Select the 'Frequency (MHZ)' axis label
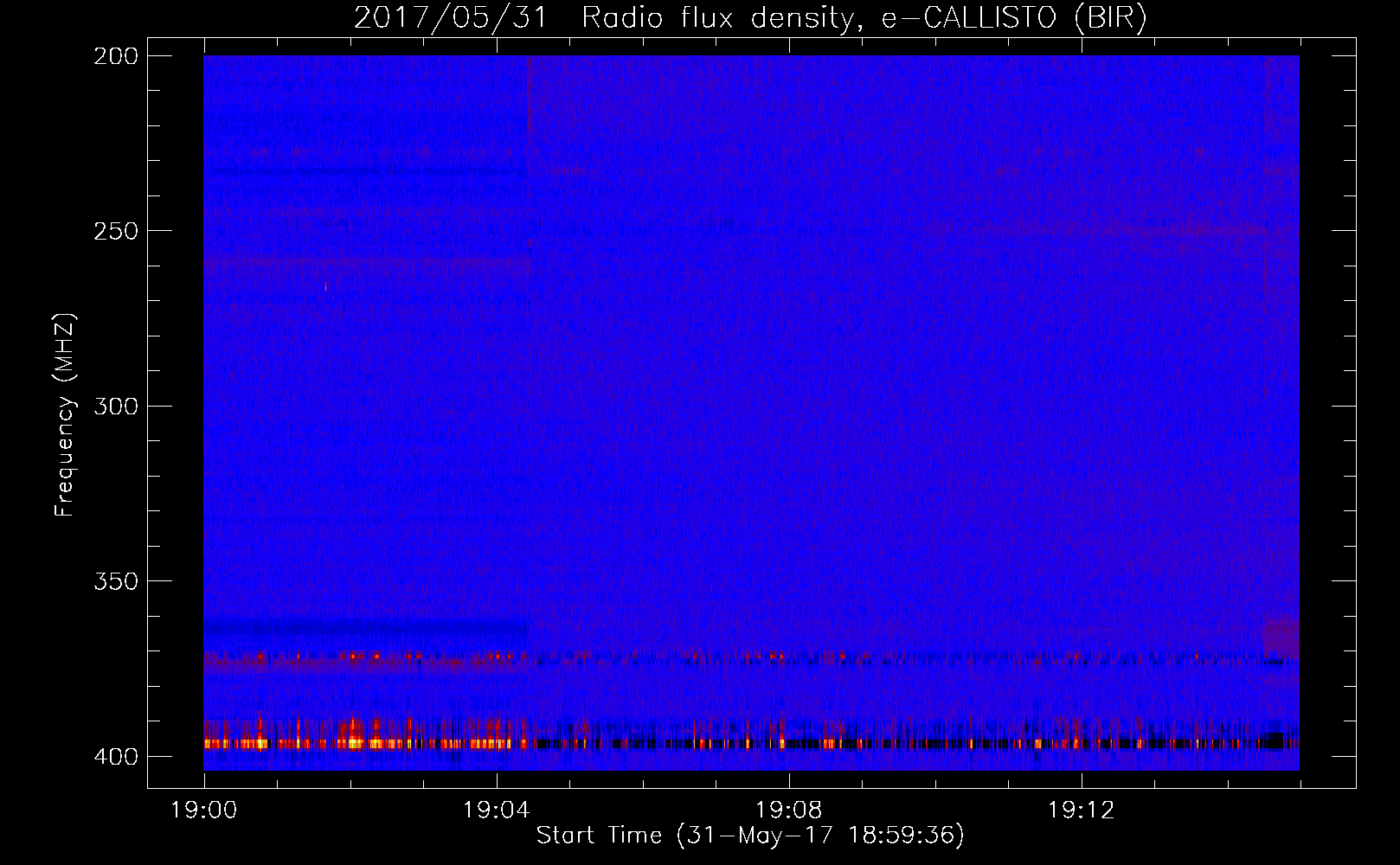This screenshot has height=865, width=1400. (65, 414)
